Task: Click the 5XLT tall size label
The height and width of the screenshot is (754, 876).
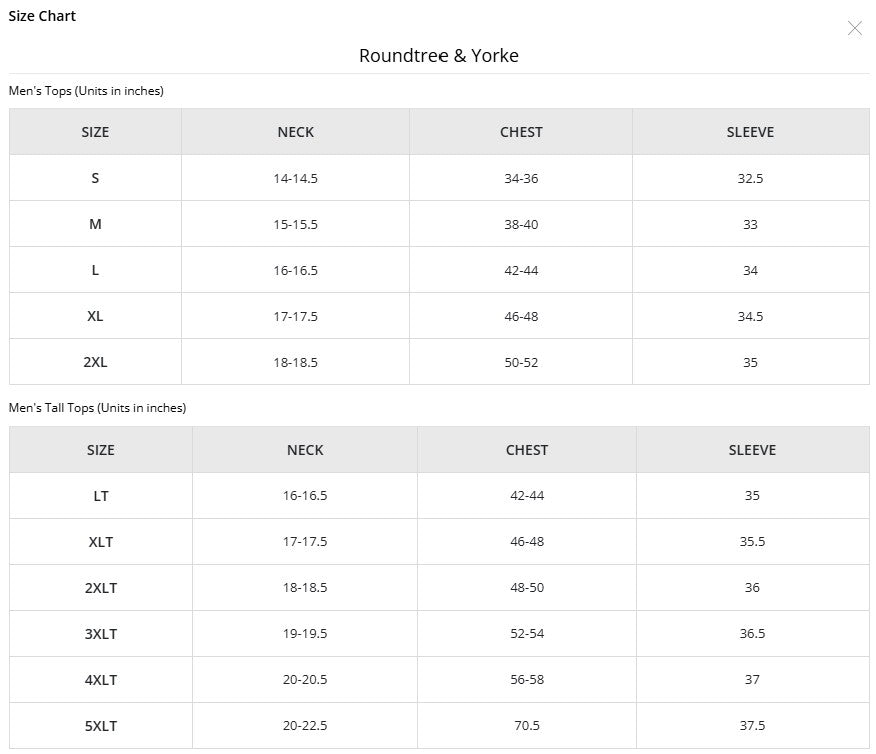Action: [101, 726]
